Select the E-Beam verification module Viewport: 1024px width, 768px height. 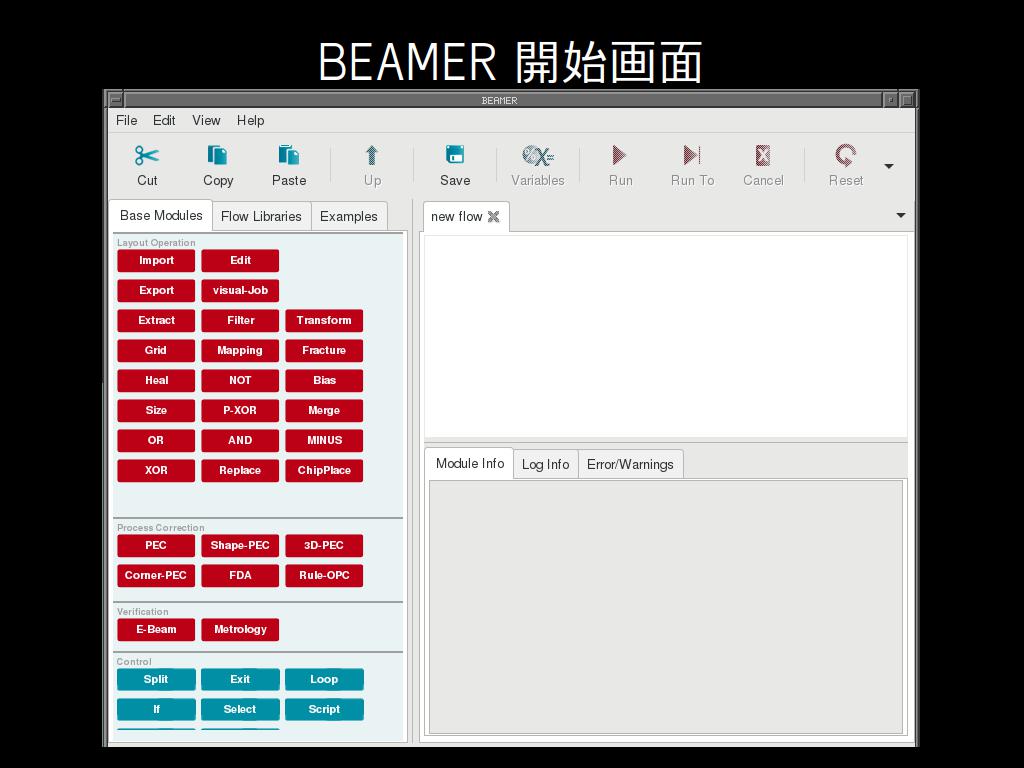coord(156,630)
